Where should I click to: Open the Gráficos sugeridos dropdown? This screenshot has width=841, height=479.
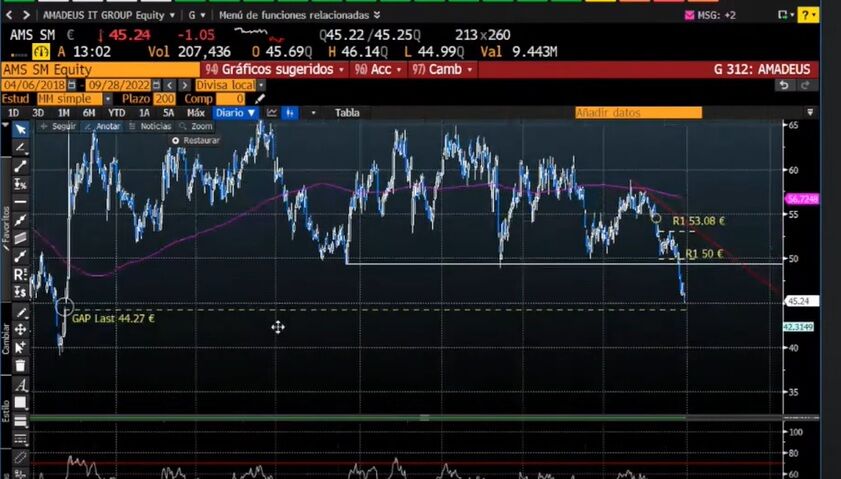click(x=275, y=70)
